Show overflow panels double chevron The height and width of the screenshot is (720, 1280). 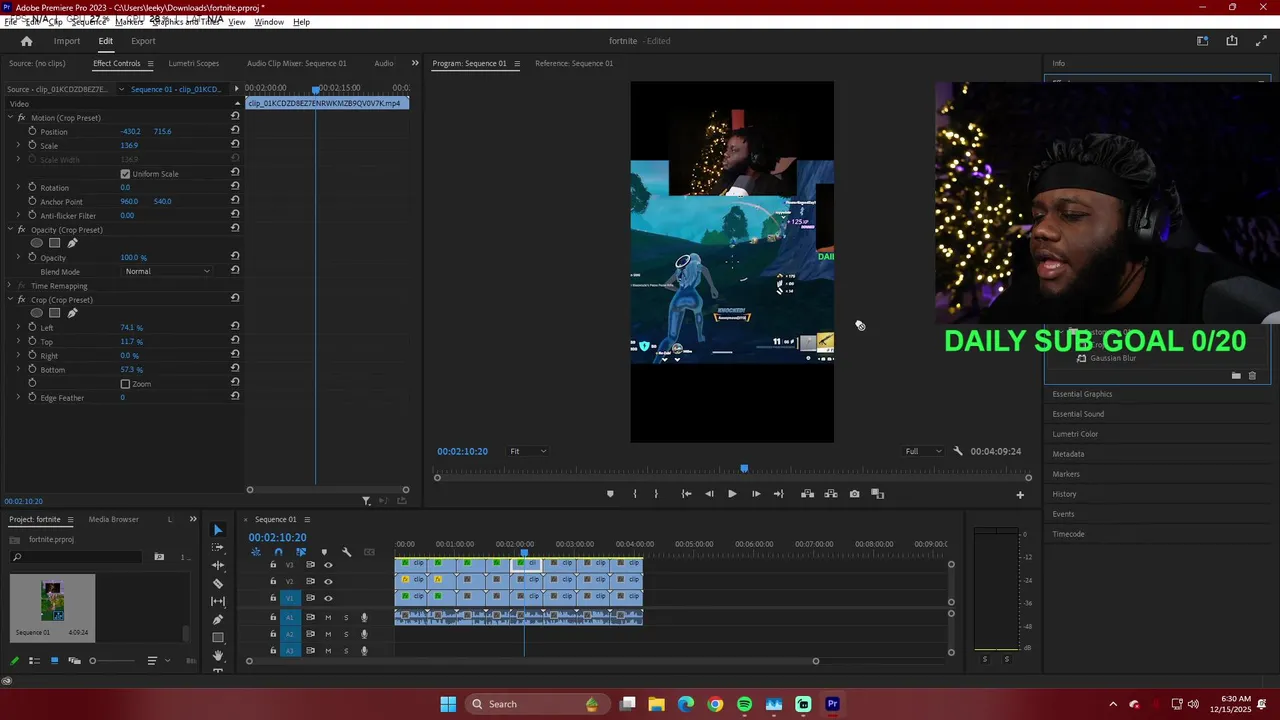[415, 63]
